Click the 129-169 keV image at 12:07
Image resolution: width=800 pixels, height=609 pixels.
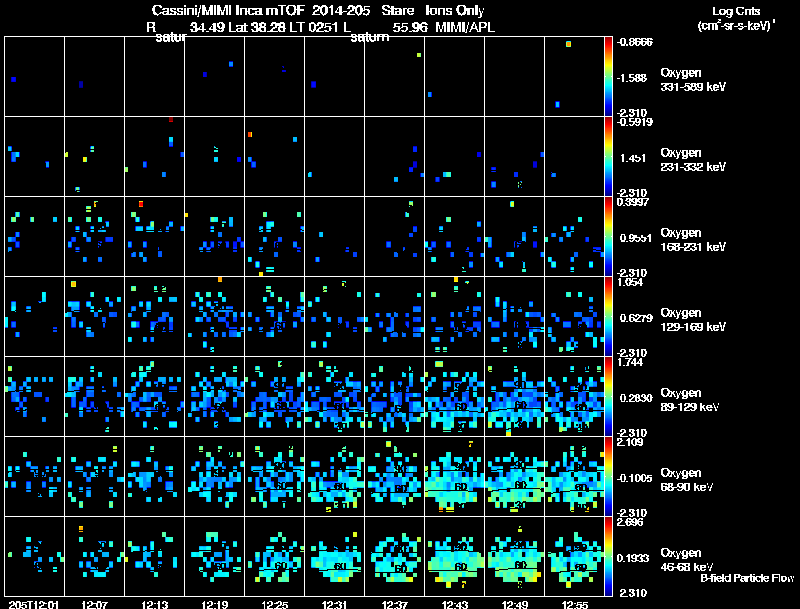coord(94,317)
